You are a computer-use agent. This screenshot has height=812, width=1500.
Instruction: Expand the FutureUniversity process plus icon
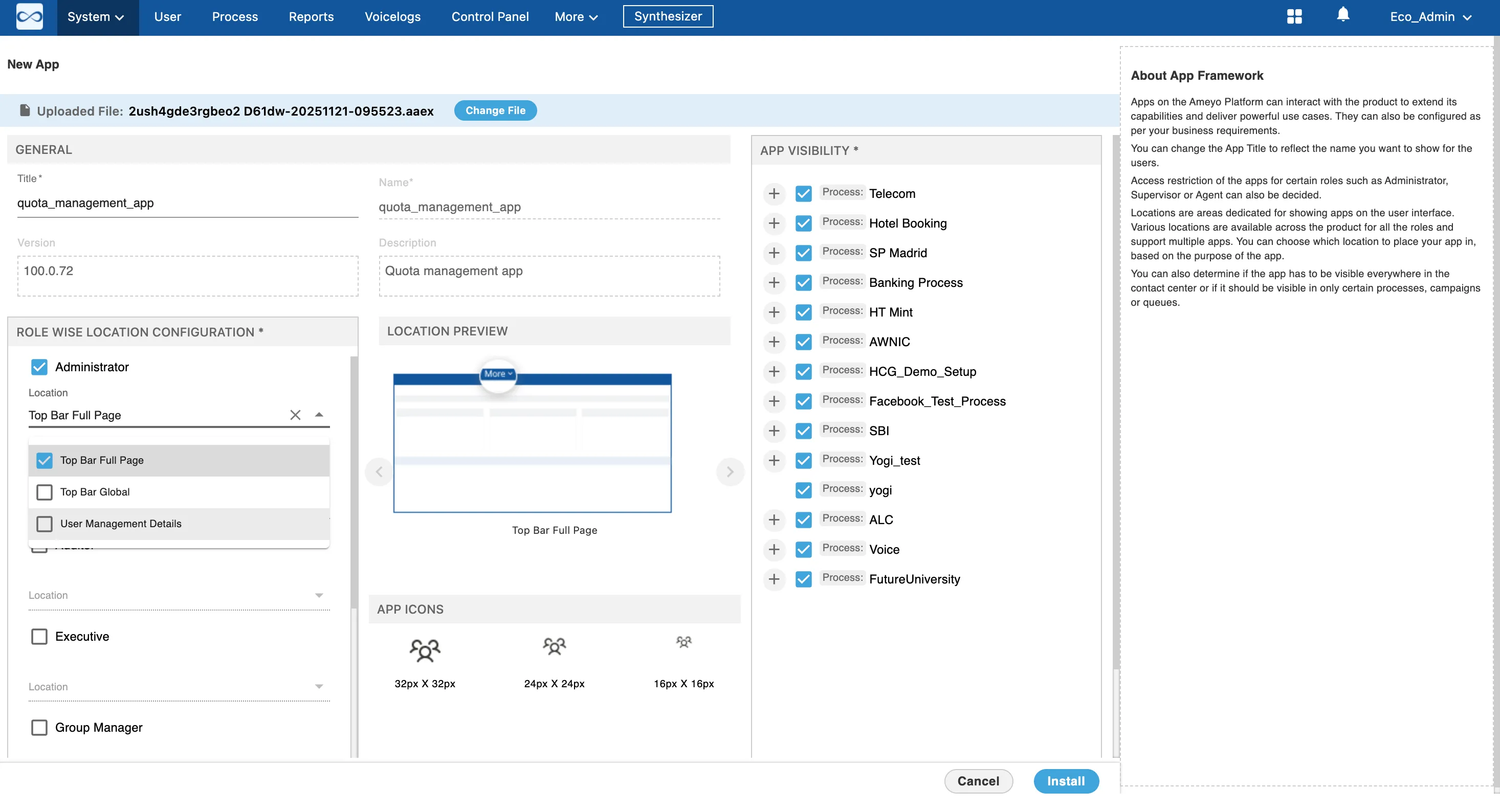[x=774, y=579]
